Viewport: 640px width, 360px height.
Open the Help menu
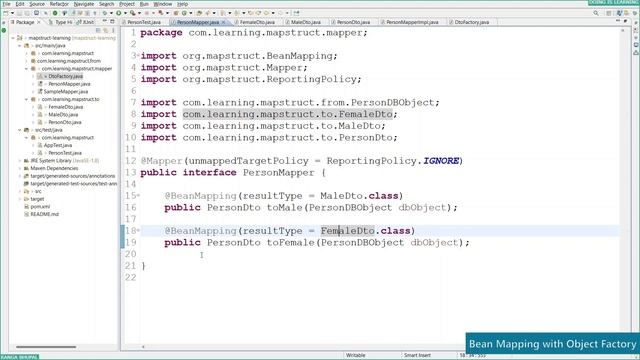click(x=182, y=4)
